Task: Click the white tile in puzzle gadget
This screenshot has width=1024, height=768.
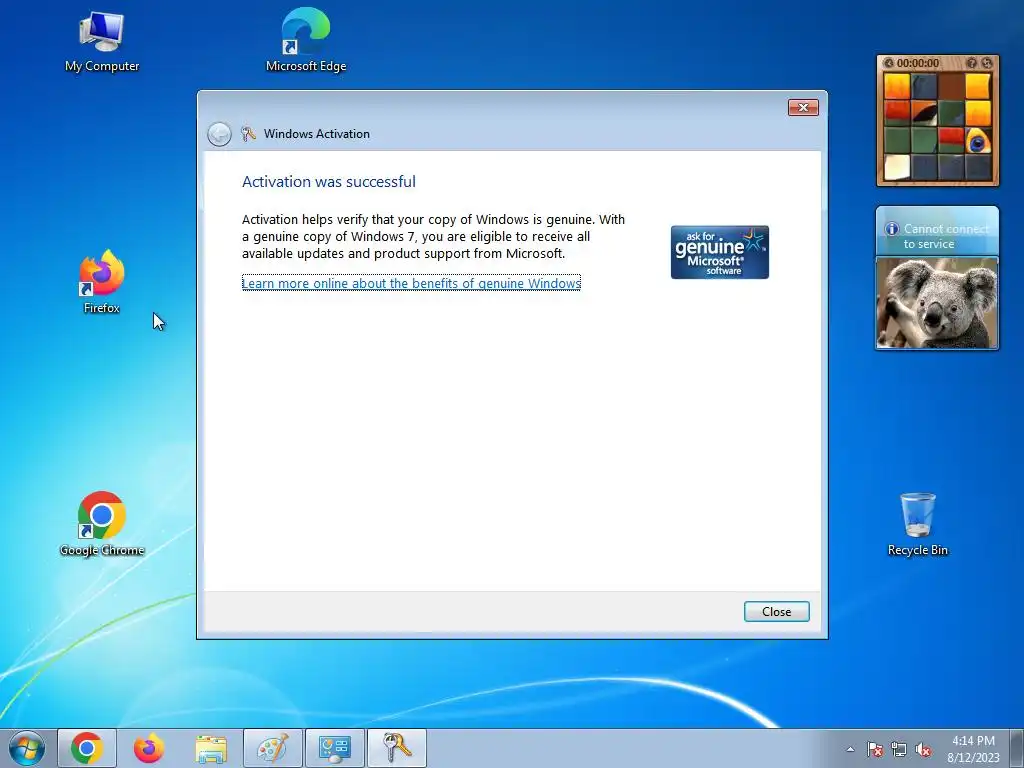Action: pos(897,167)
